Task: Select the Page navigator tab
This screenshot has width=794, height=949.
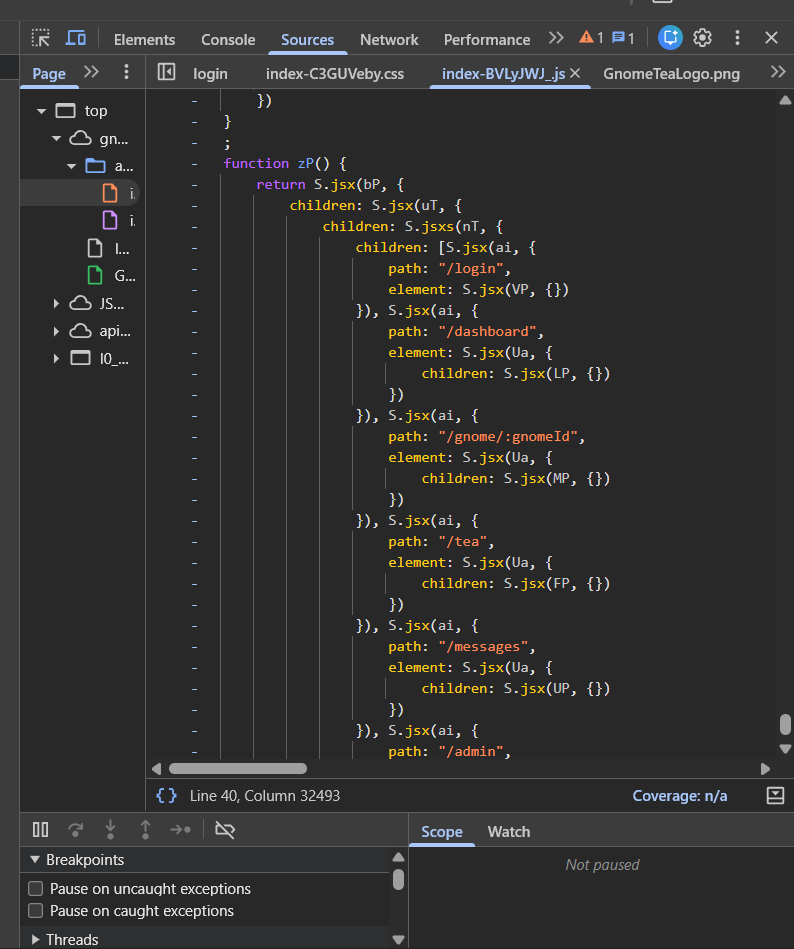Action: [x=49, y=74]
